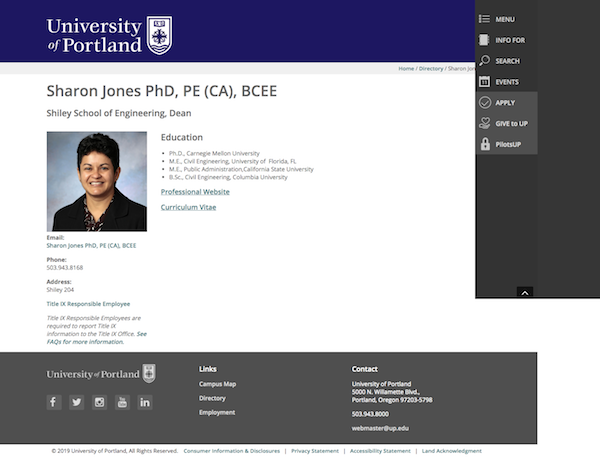Click the EVENTS calendar icon
The height and width of the screenshot is (457, 600).
pyautogui.click(x=484, y=82)
